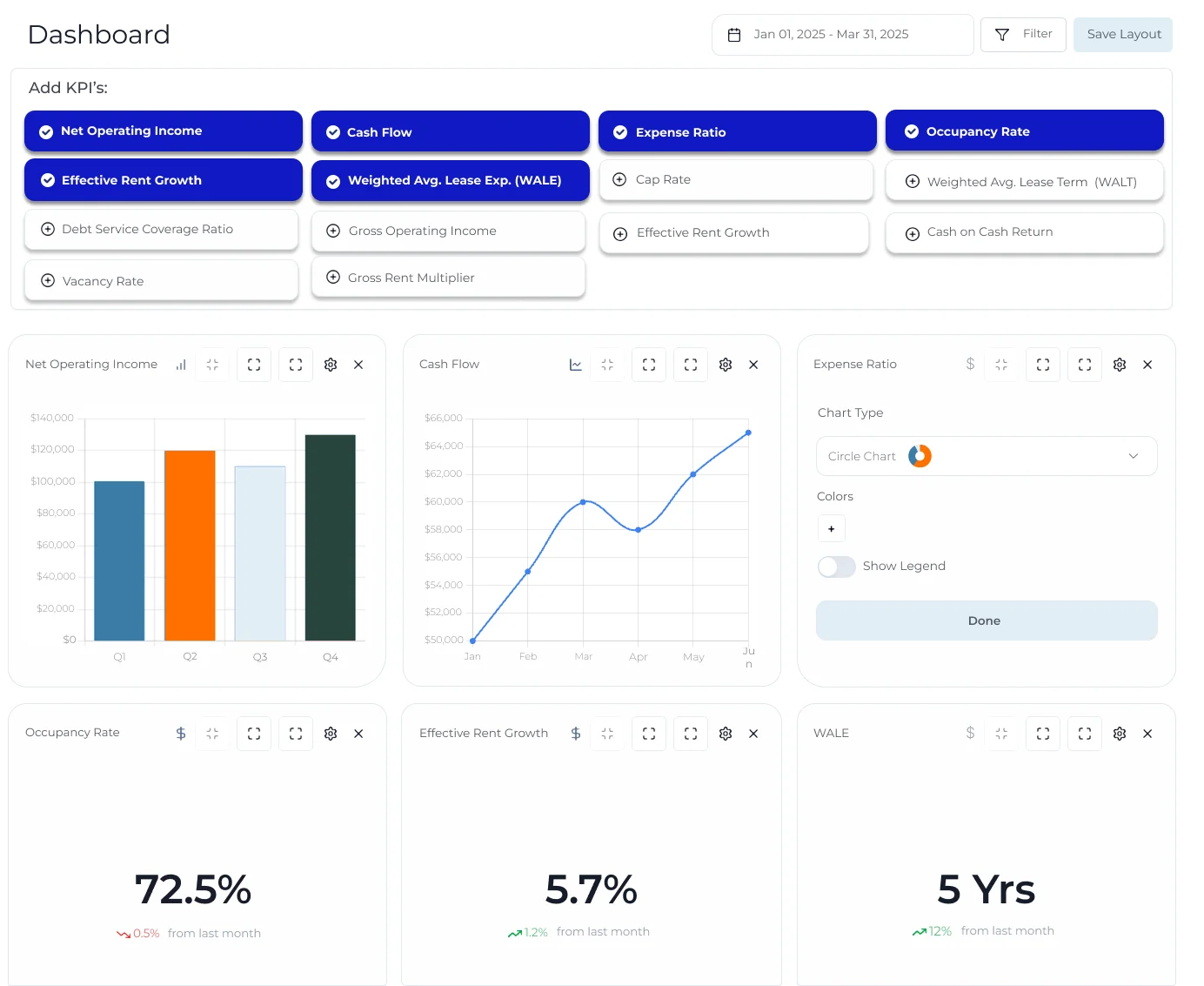Click line chart icon on Cash Flow card
Viewport: 1204px width, 986px height.
click(x=576, y=365)
